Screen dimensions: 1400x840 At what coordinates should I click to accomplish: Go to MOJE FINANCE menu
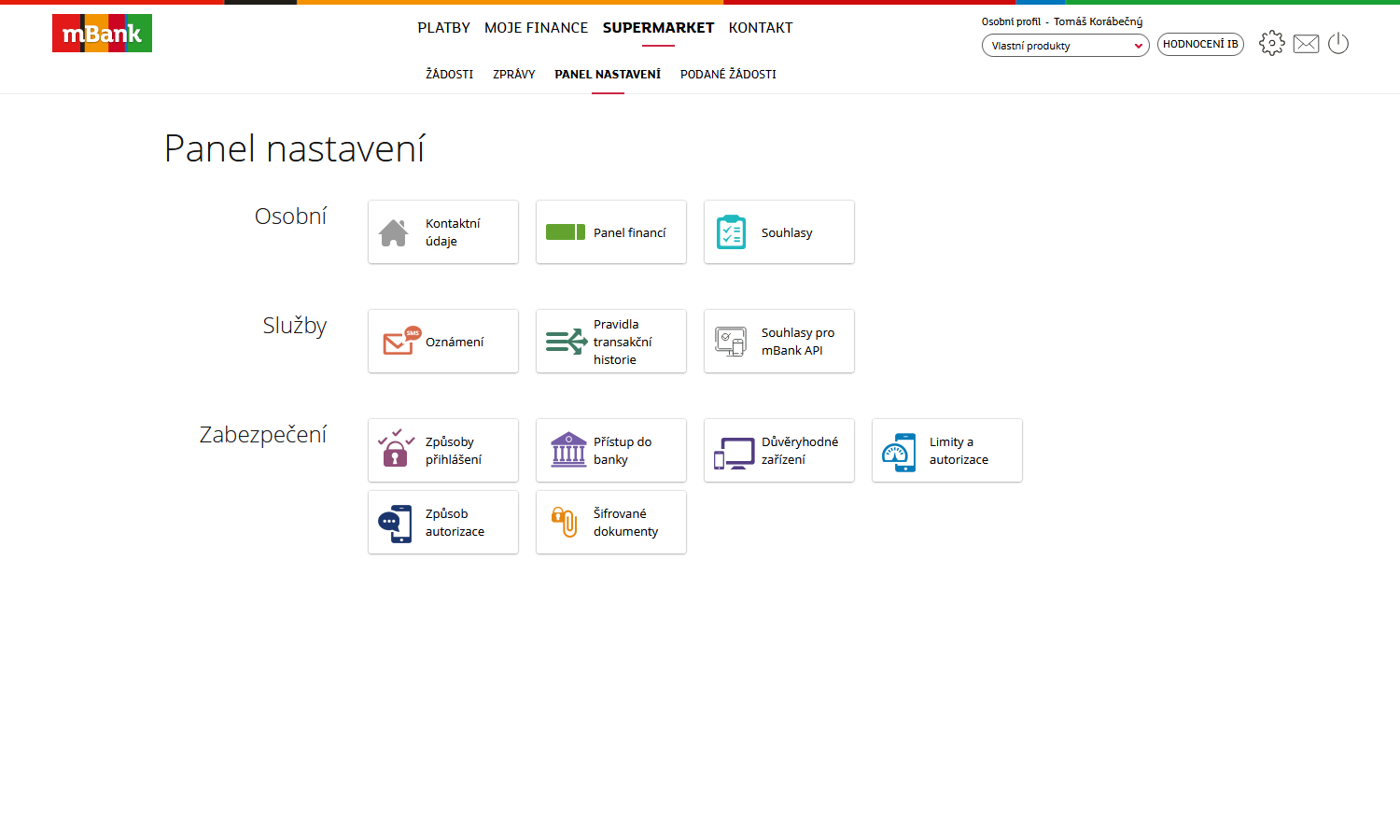536,28
